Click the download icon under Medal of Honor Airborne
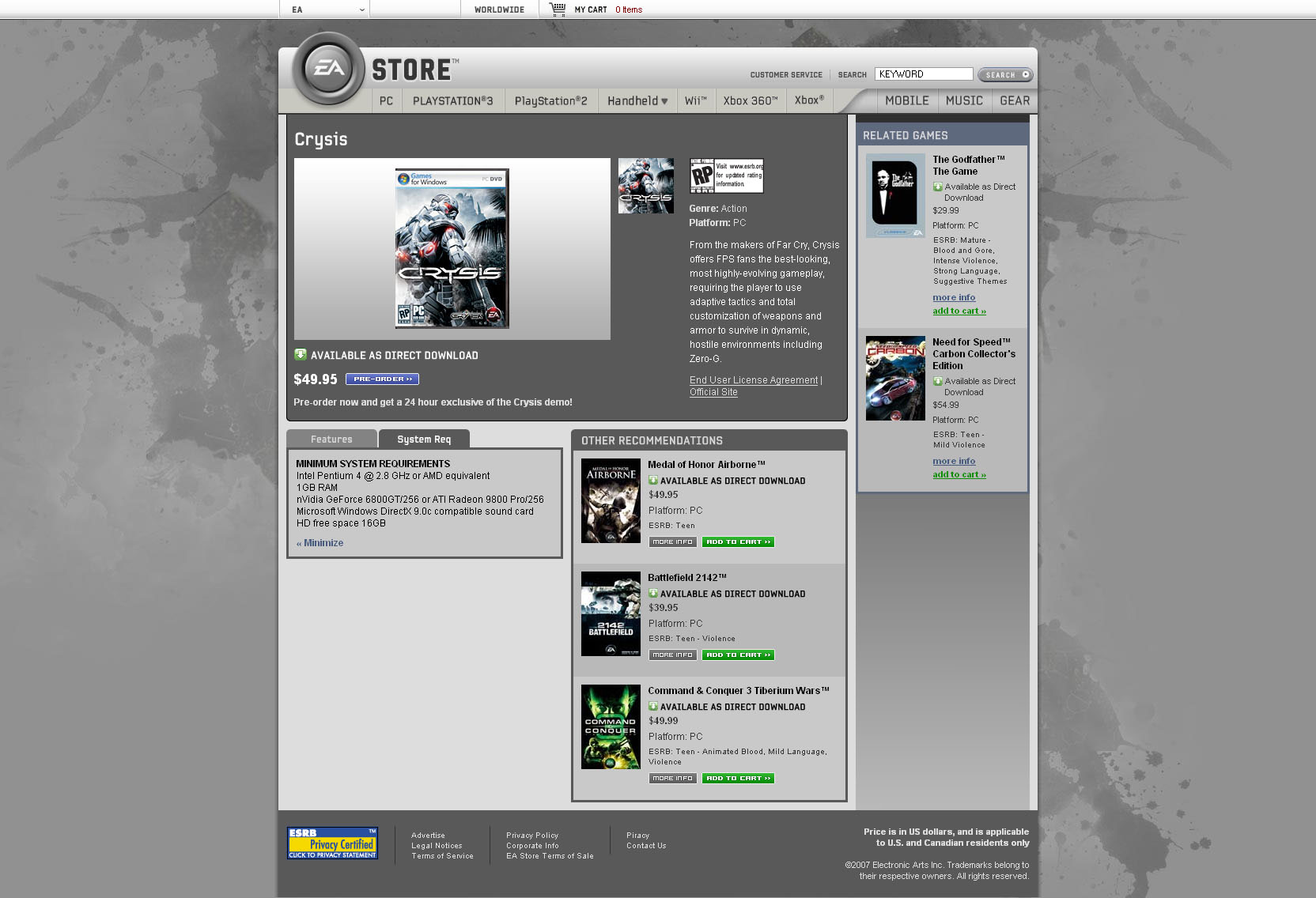This screenshot has width=1316, height=898. click(653, 481)
